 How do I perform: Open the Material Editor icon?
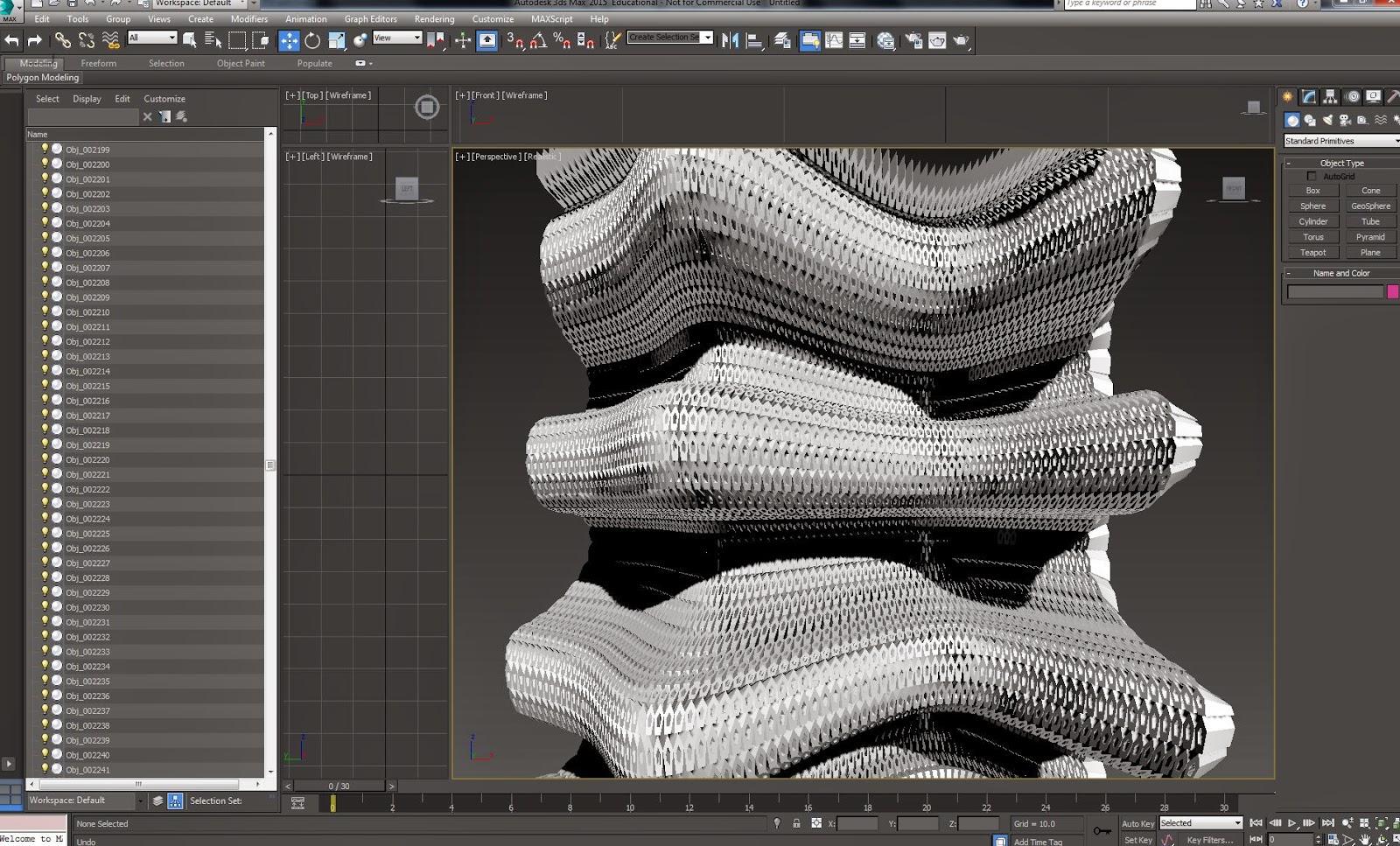coord(885,40)
